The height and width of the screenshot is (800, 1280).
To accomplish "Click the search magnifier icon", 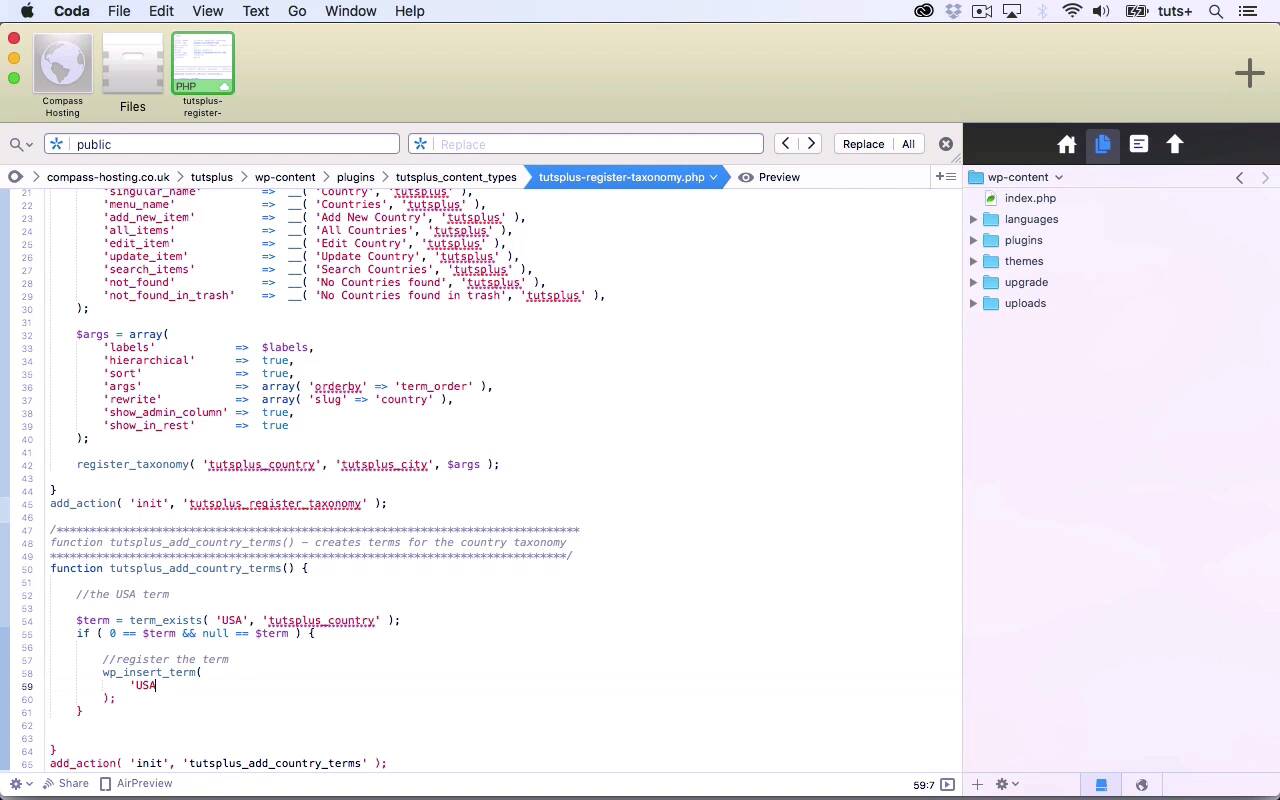I will (x=16, y=144).
